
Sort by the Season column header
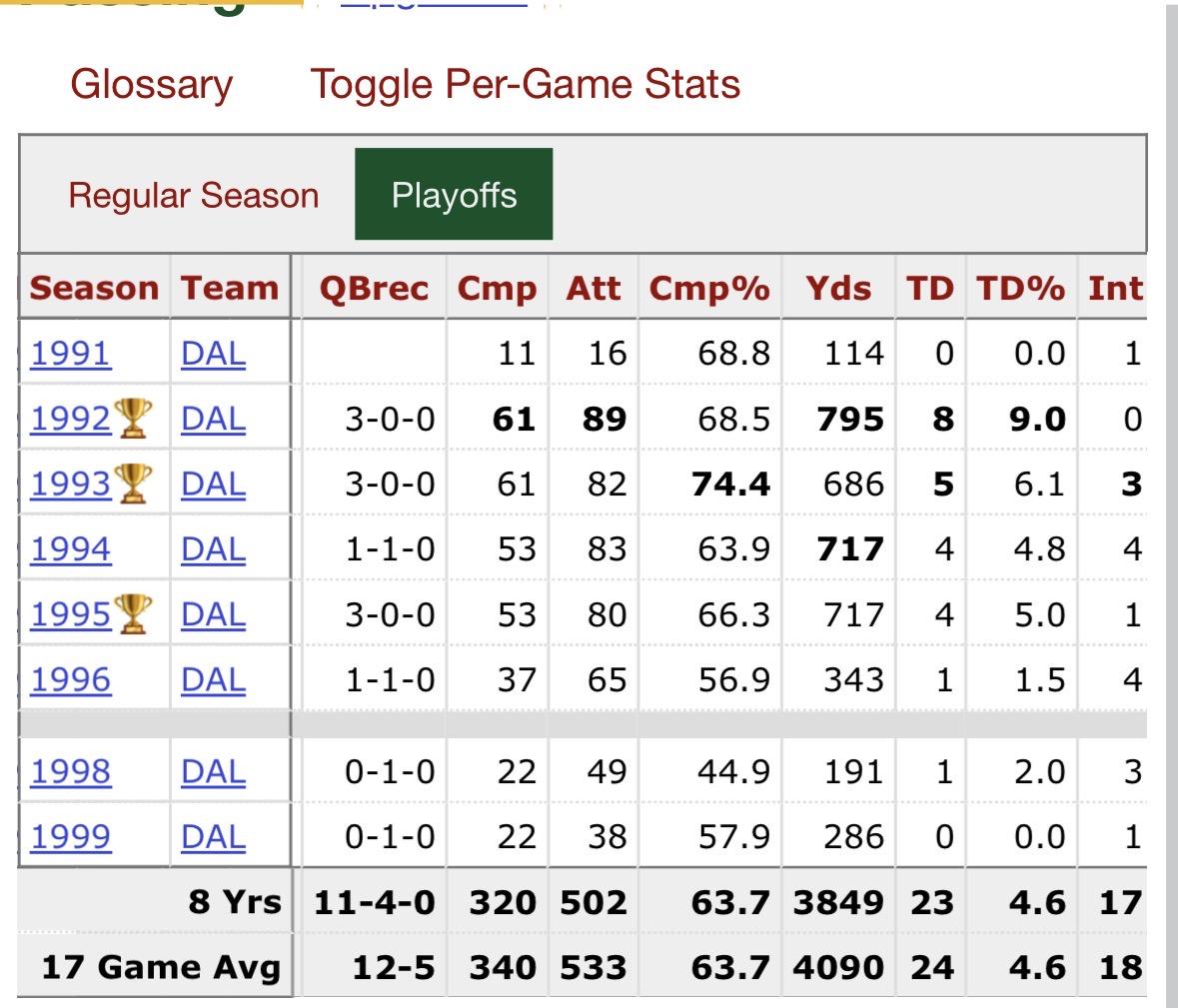click(95, 288)
